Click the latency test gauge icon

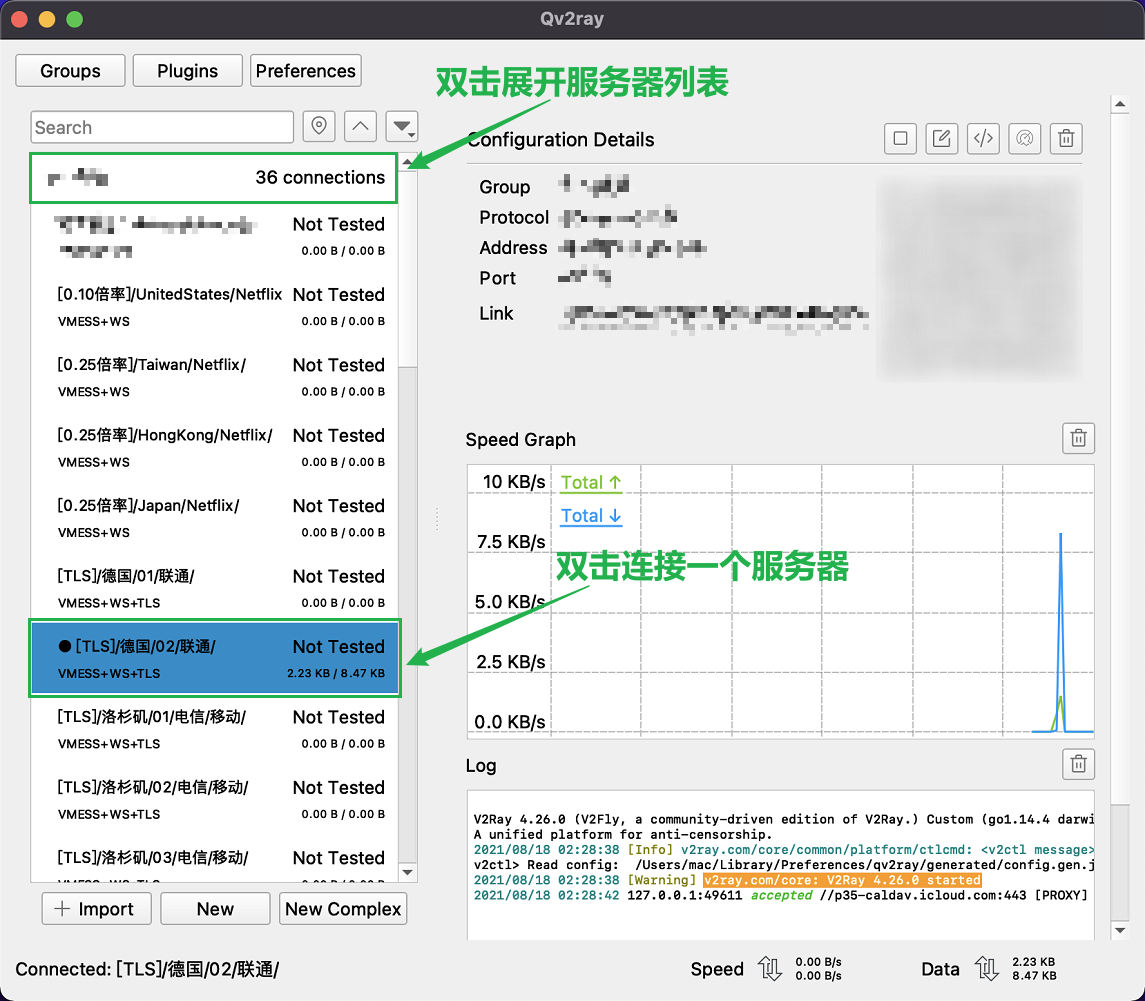point(1025,139)
